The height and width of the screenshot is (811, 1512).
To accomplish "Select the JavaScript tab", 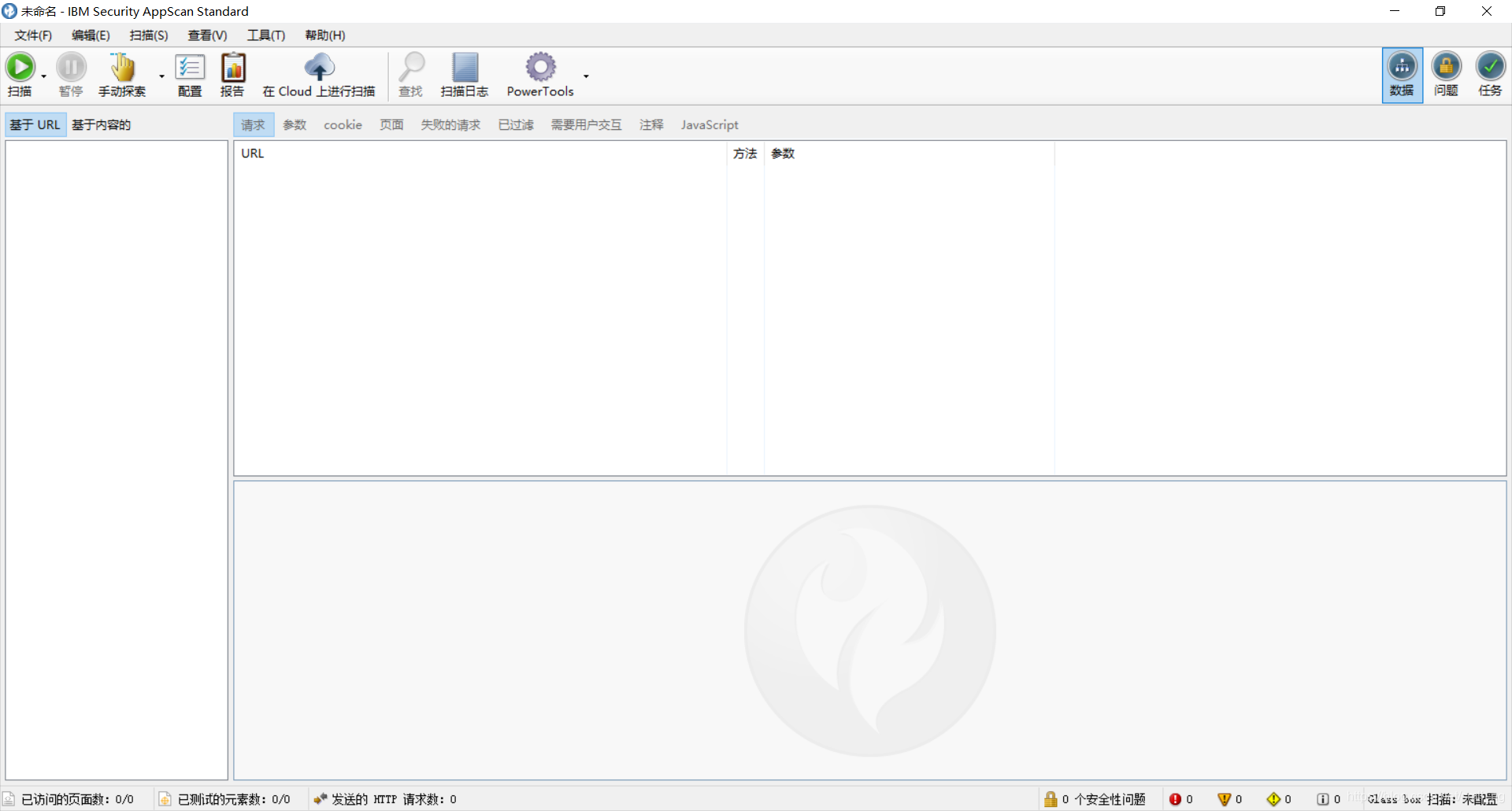I will tap(710, 124).
